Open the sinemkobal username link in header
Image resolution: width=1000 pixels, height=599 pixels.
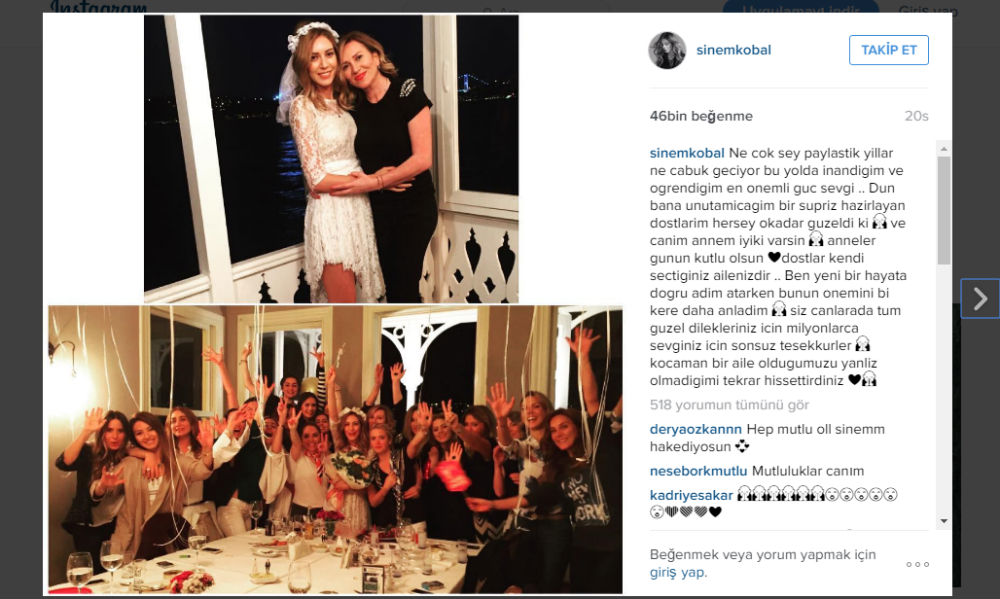coord(733,50)
